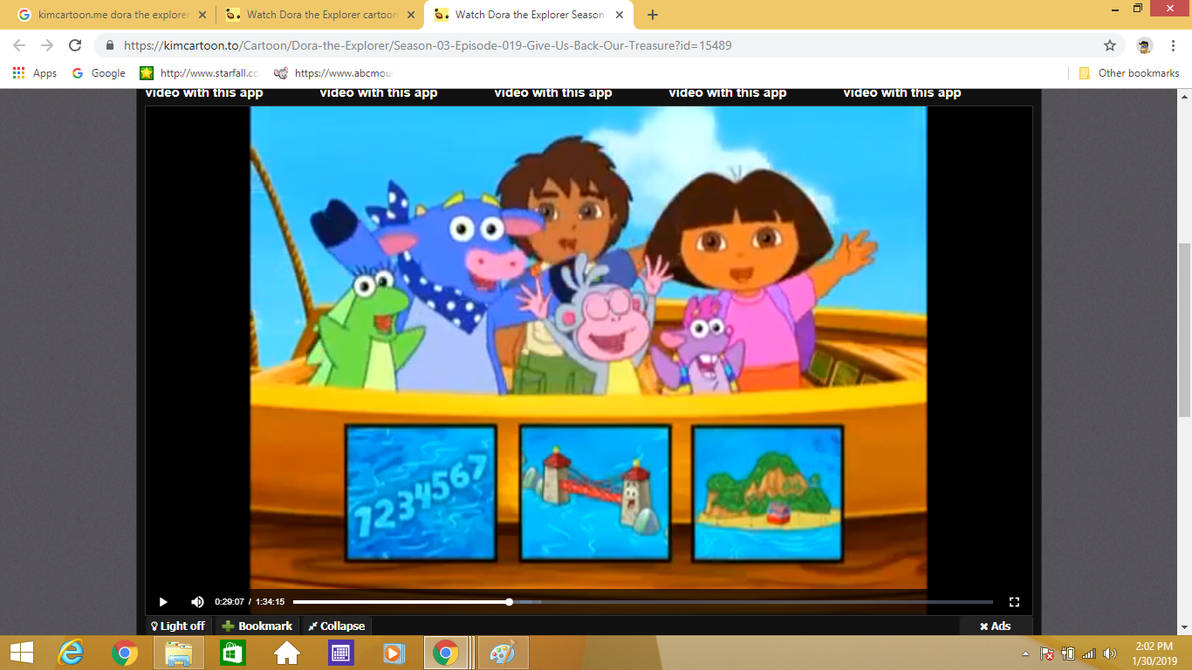Close the active Dora Season tab
The height and width of the screenshot is (670, 1192).
point(619,14)
